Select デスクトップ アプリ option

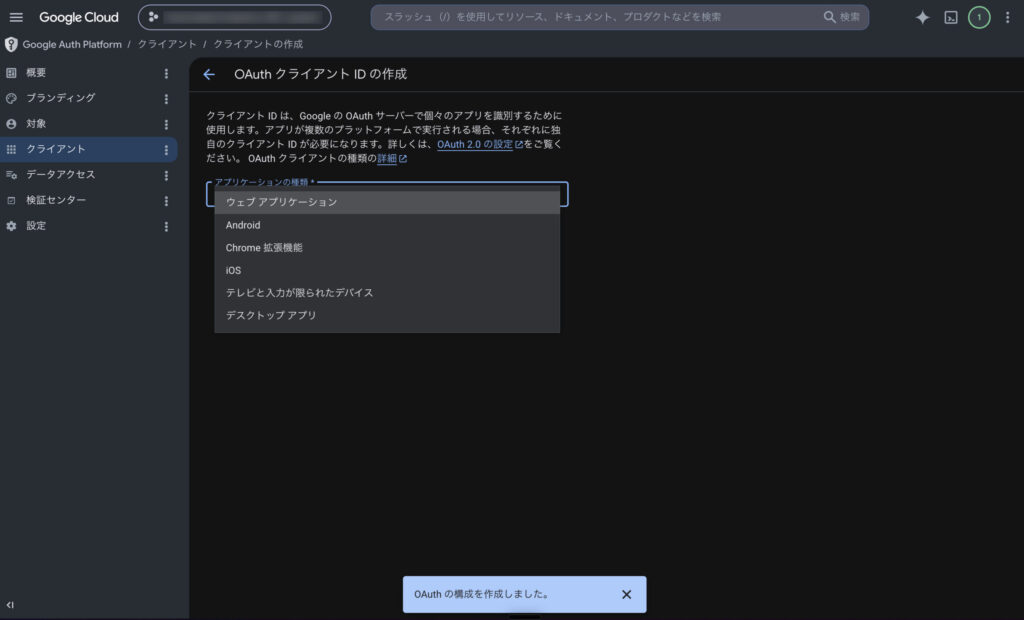(x=387, y=316)
